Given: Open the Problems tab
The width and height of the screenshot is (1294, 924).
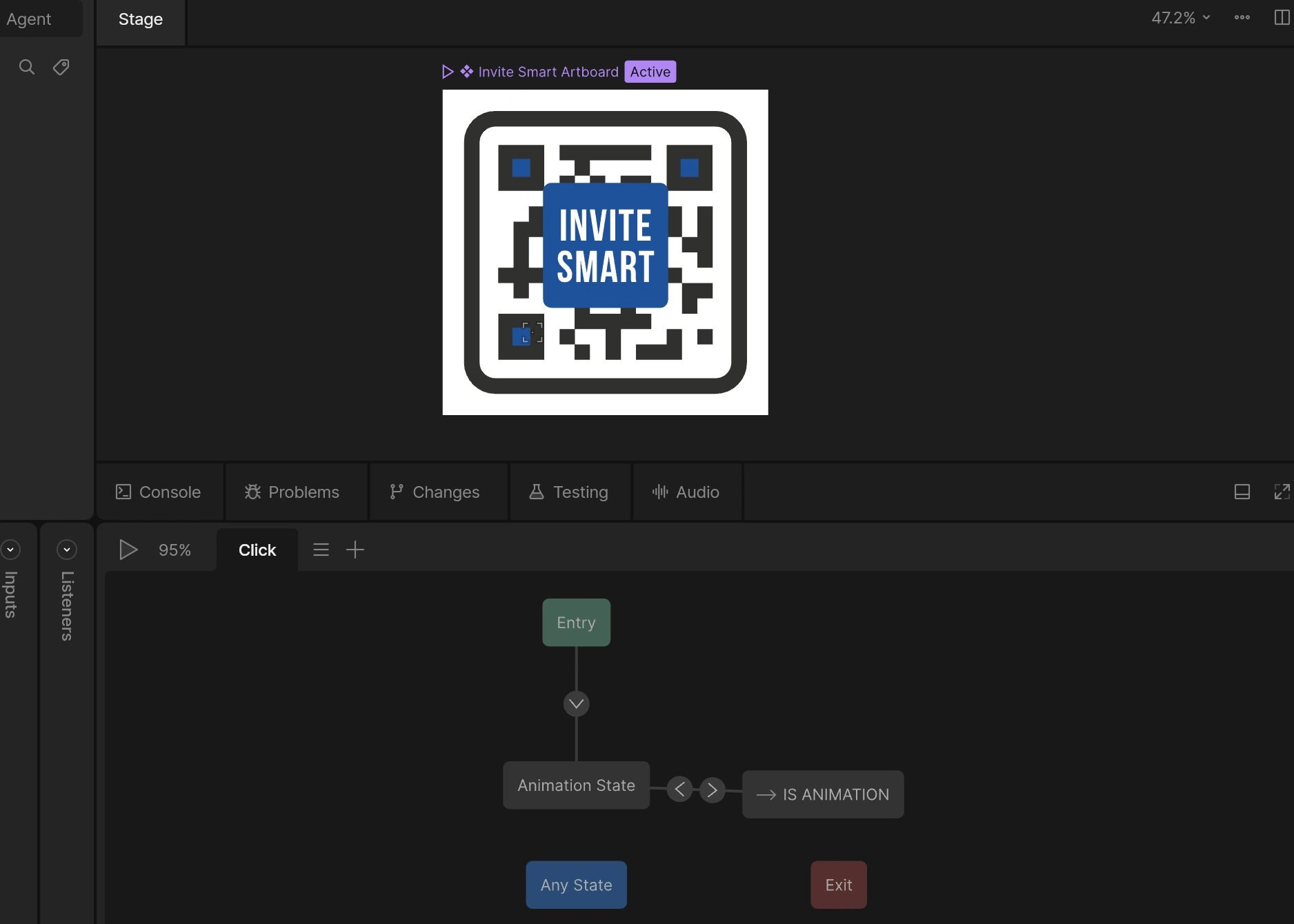Looking at the screenshot, I should (x=292, y=492).
